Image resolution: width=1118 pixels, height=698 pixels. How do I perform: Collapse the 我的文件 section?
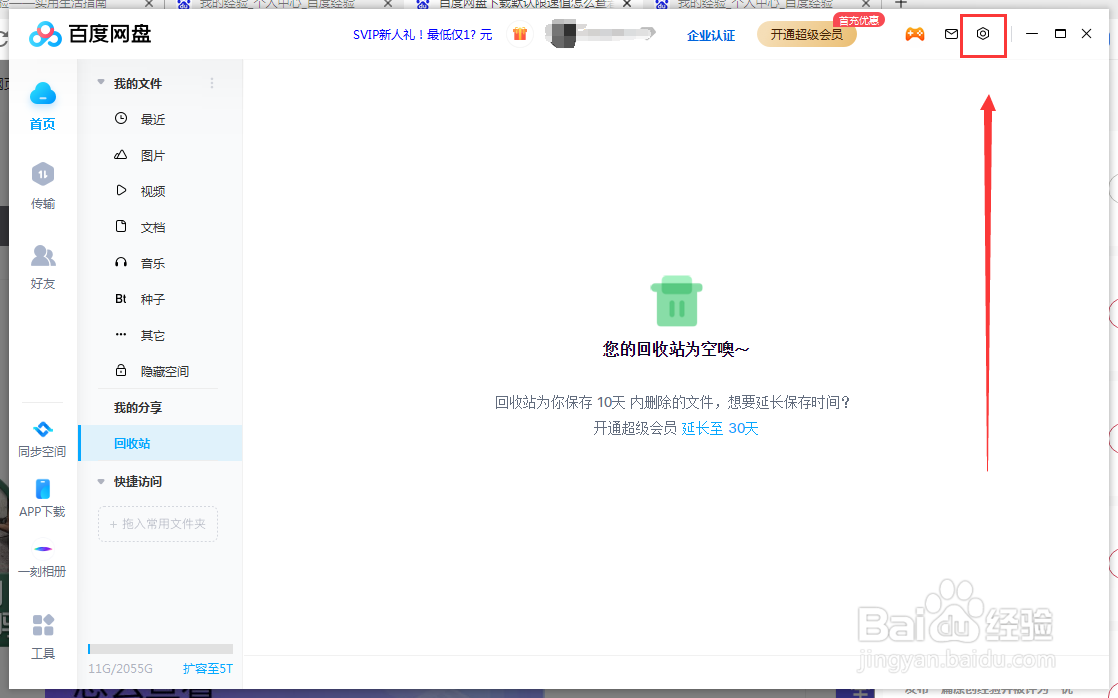click(100, 83)
